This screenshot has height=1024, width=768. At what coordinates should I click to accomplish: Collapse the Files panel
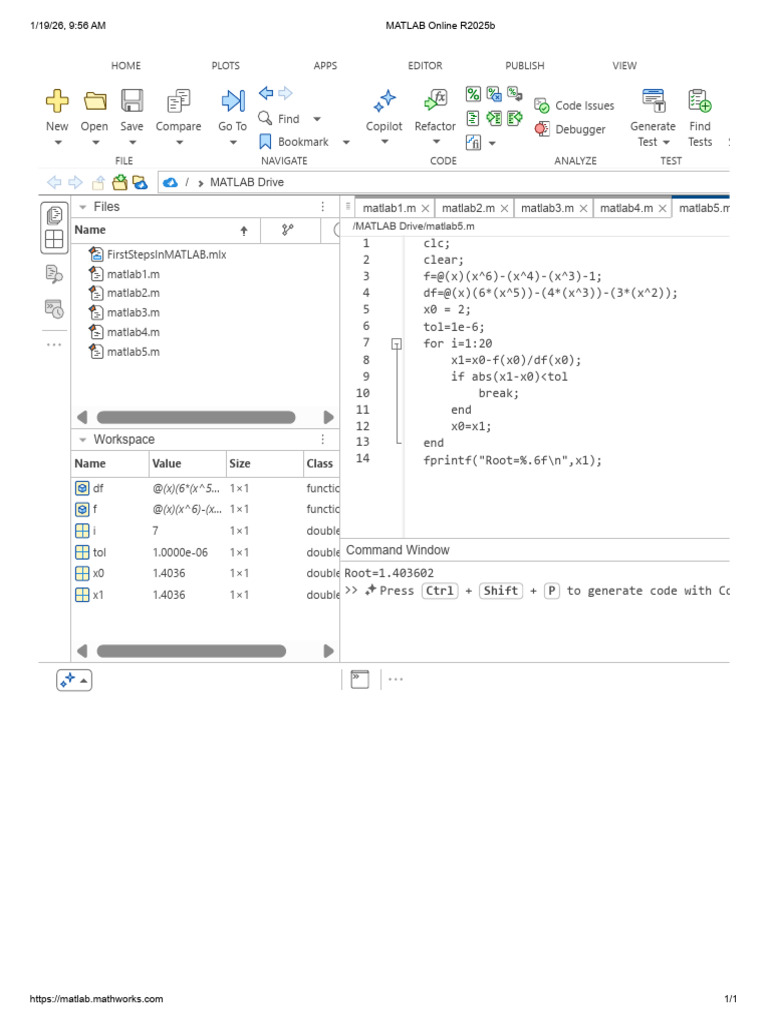tap(83, 207)
